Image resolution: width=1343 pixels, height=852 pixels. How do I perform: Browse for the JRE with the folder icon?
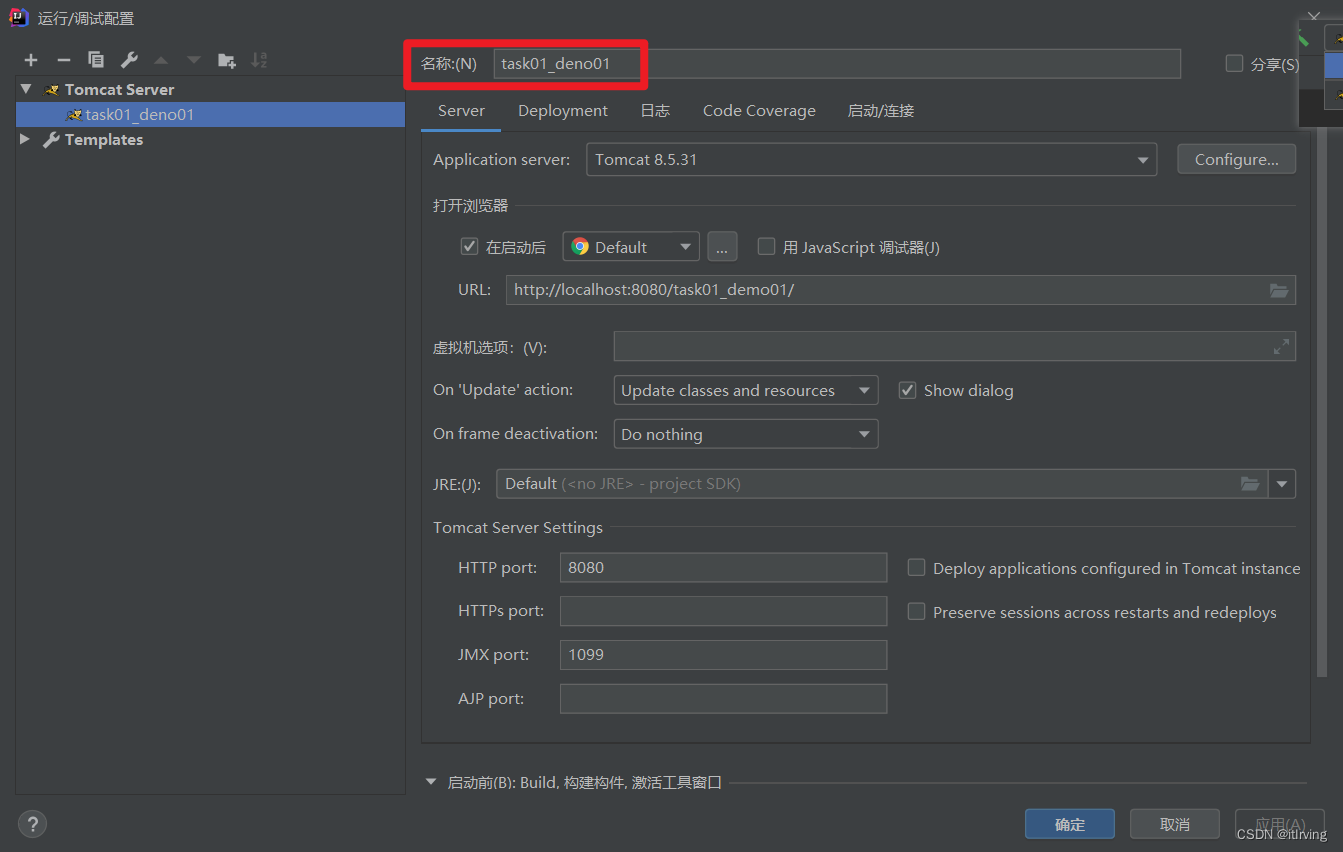point(1250,484)
